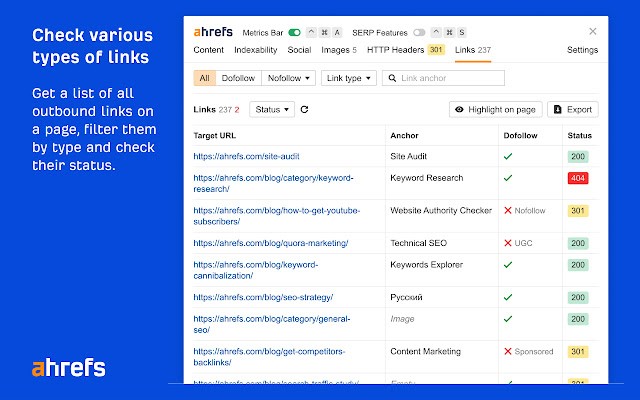Open the Link type dropdown

pos(349,78)
